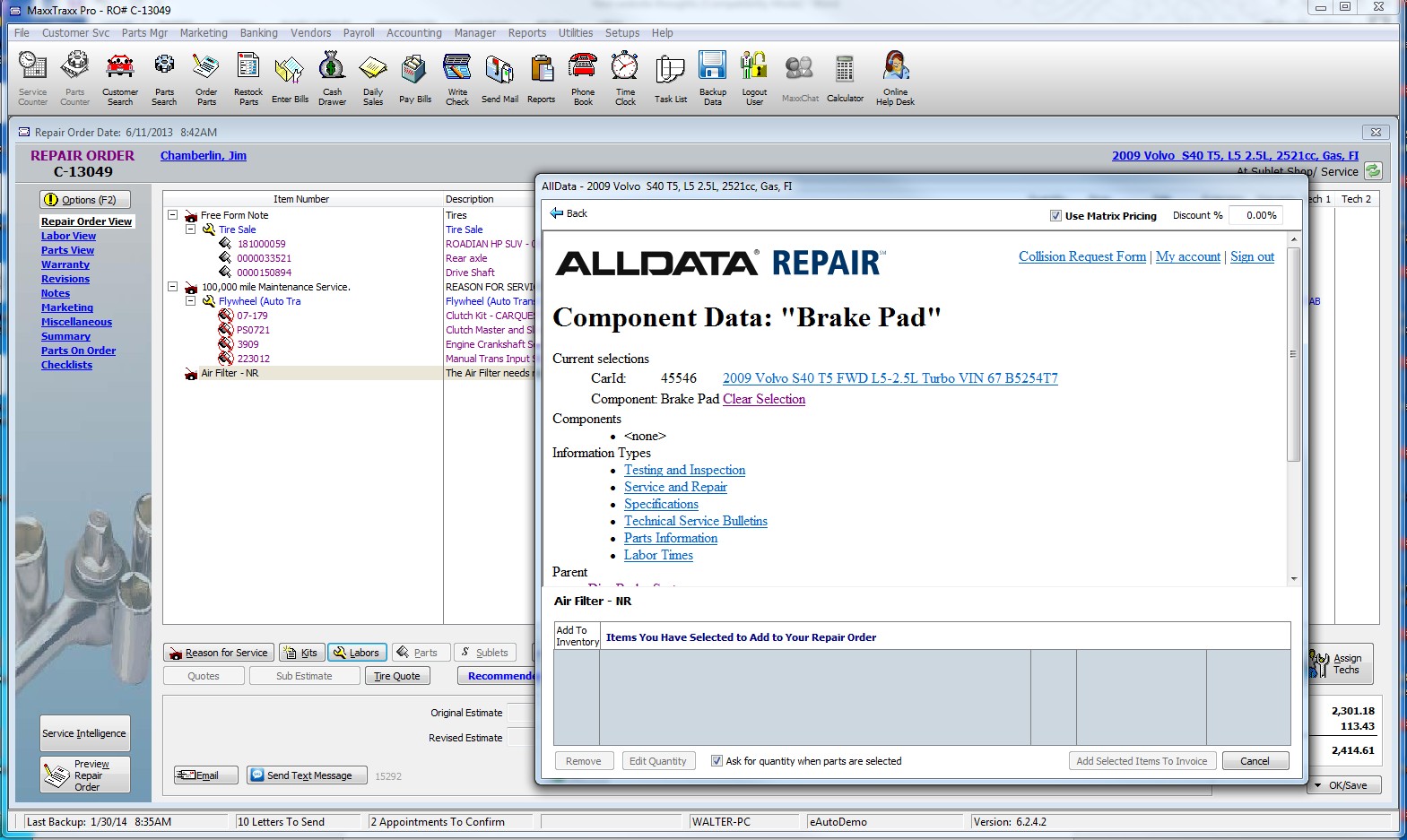The height and width of the screenshot is (840, 1407).
Task: Collapse the Flywheel (Auto Tra node
Action: [x=190, y=301]
